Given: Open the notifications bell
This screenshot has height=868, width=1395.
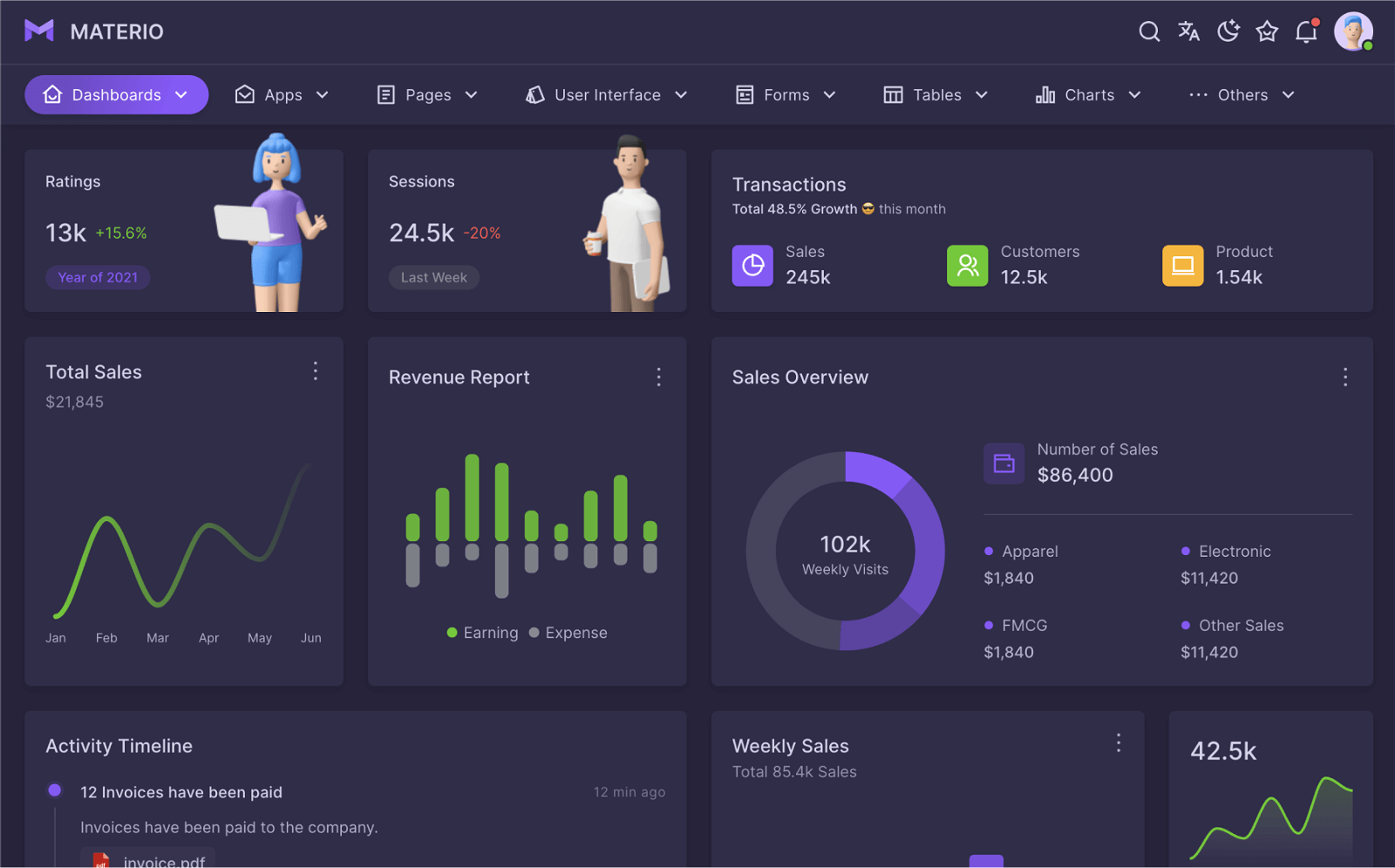Looking at the screenshot, I should pyautogui.click(x=1306, y=32).
